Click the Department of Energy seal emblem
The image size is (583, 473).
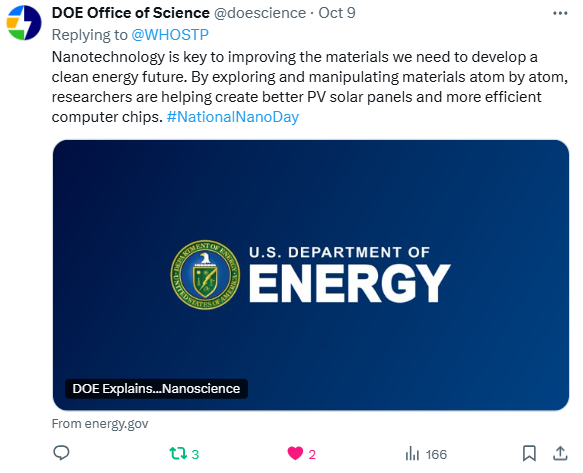(205, 274)
